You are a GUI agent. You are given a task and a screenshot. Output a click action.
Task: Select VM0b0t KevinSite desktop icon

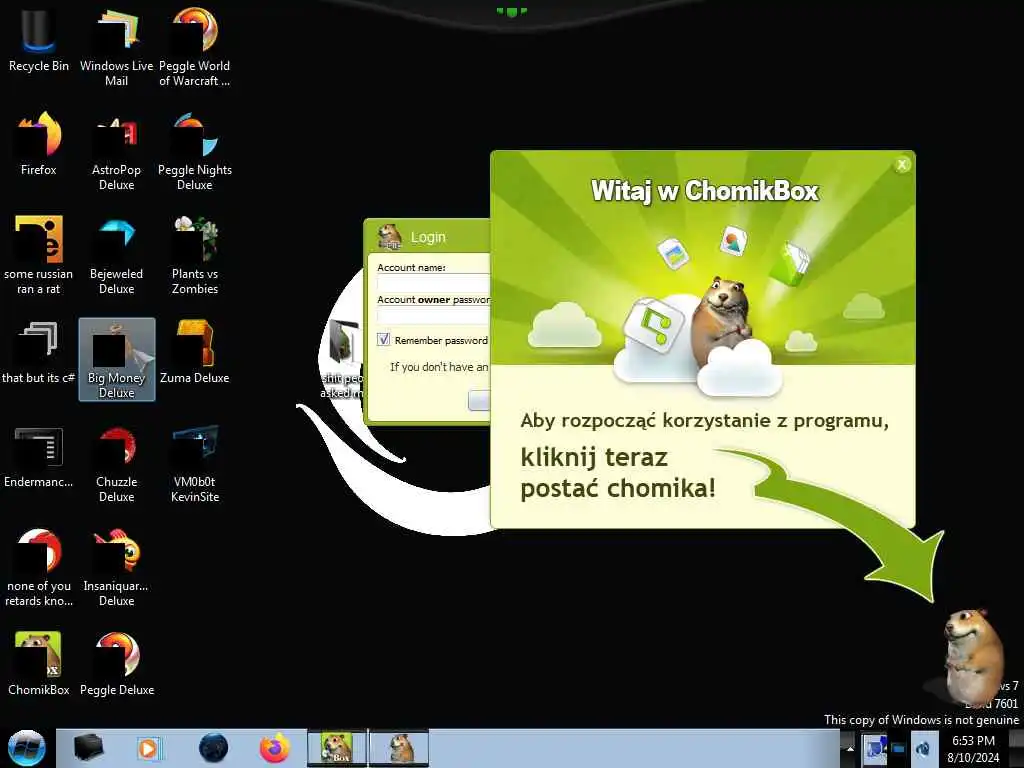pos(195,464)
